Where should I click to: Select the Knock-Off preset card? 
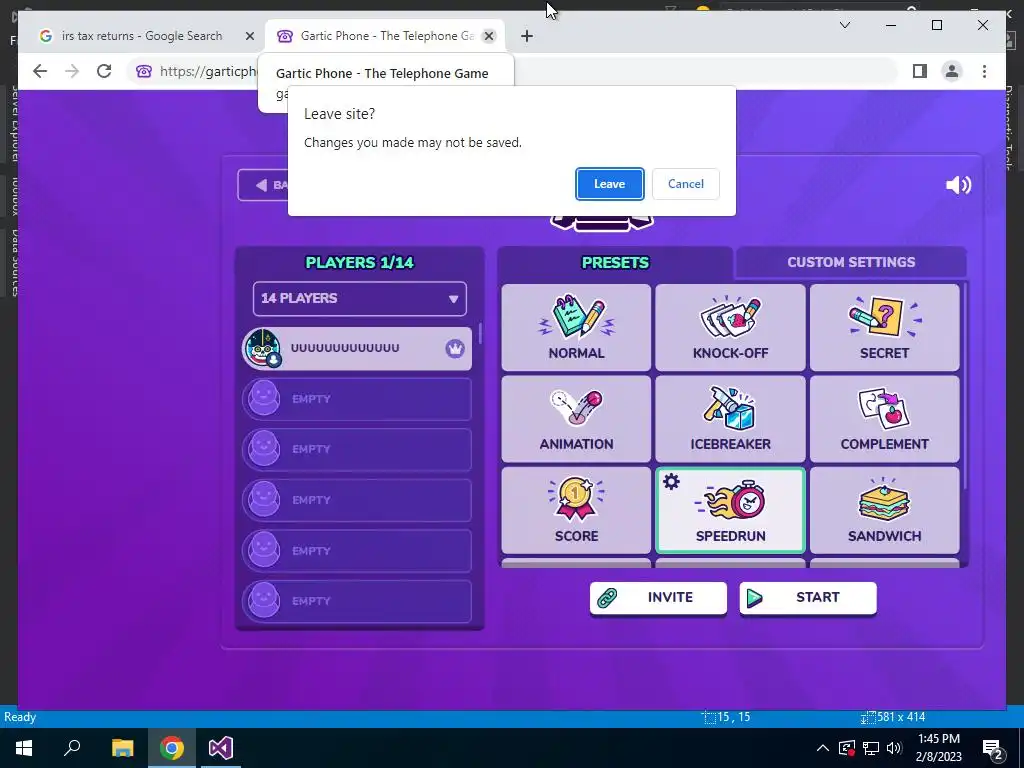tap(730, 328)
